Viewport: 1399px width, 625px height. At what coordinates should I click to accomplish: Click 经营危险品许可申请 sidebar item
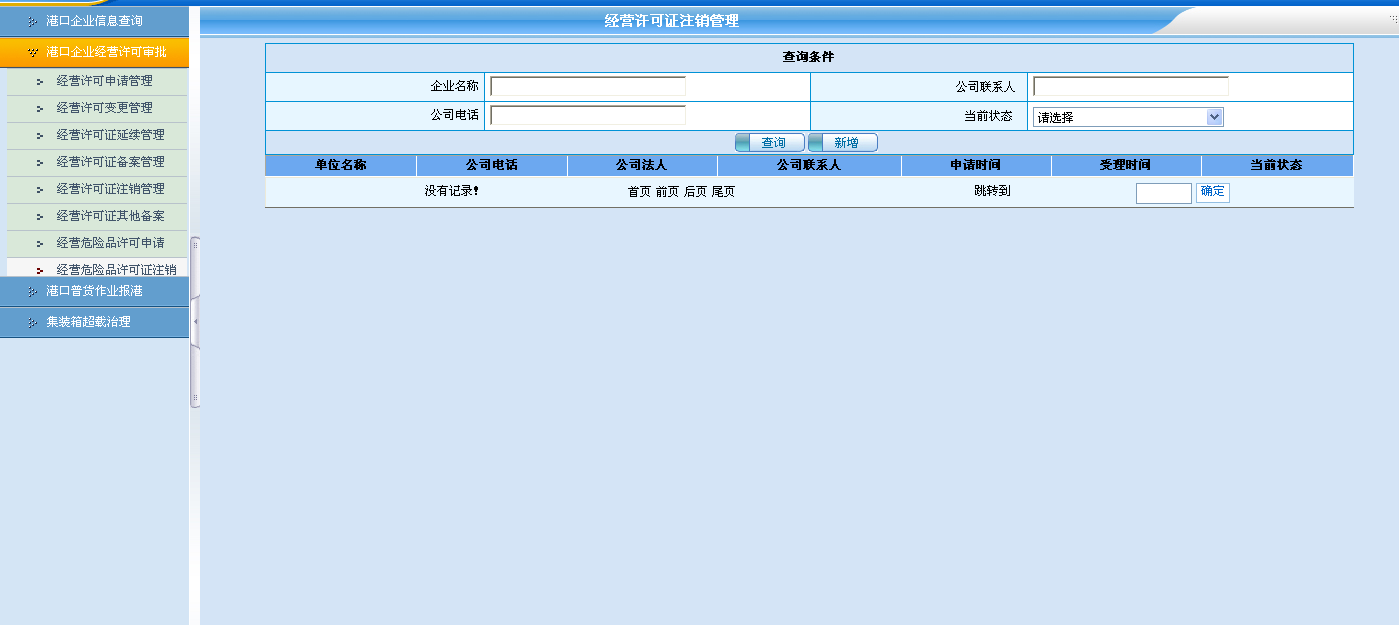[110, 243]
